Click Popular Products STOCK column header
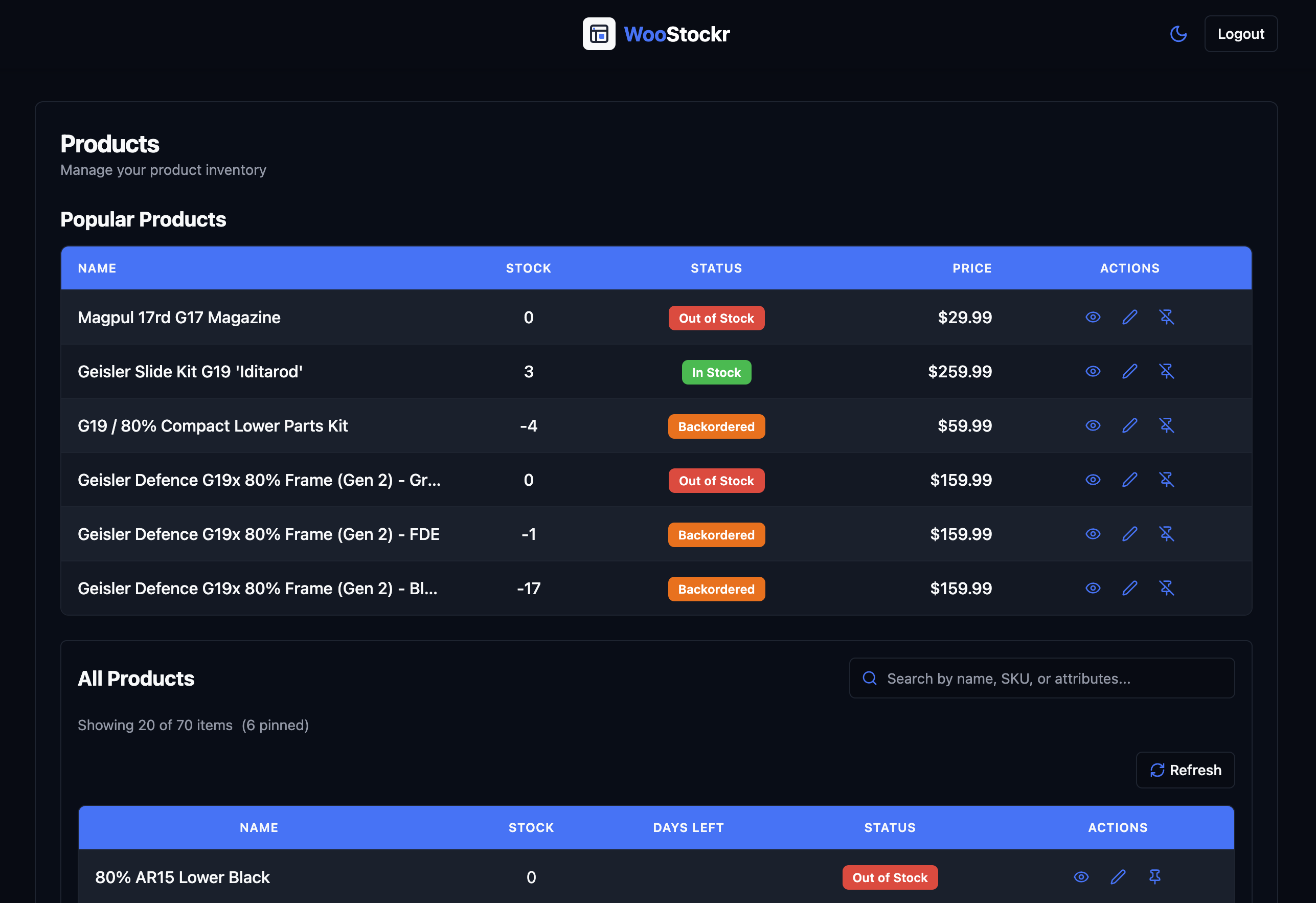1316x903 pixels. (x=528, y=268)
